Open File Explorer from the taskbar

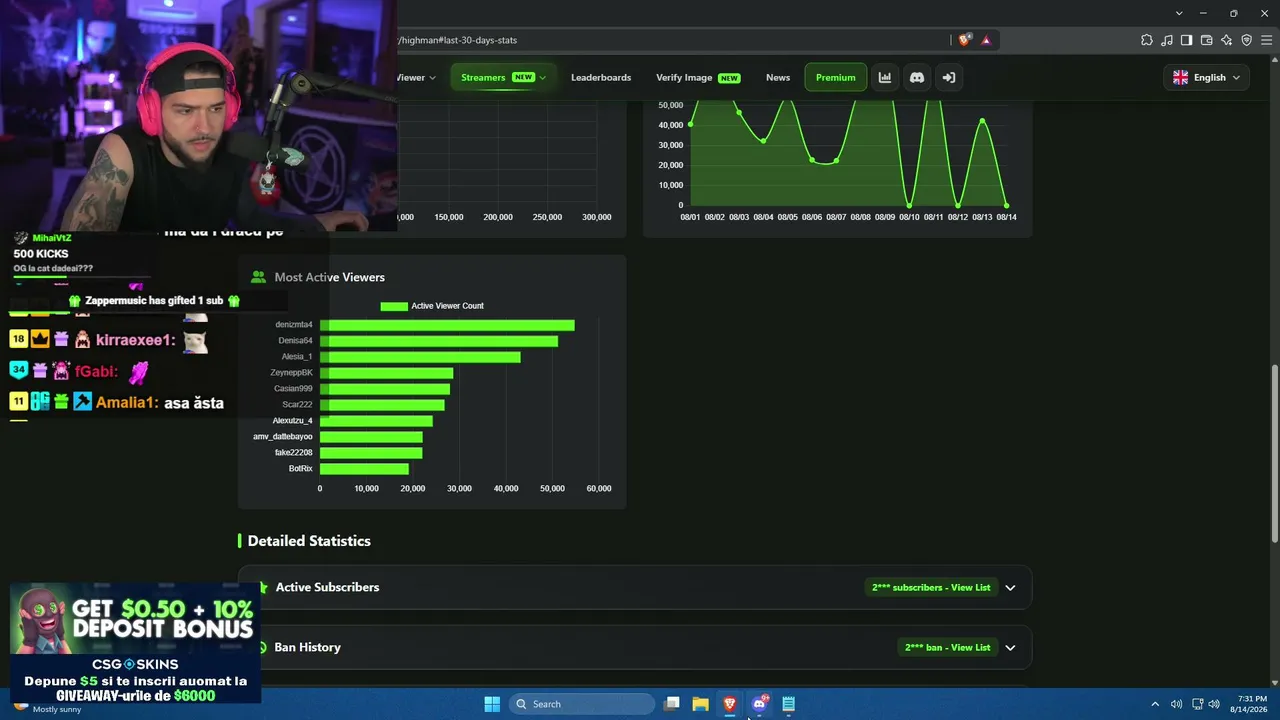tap(700, 704)
